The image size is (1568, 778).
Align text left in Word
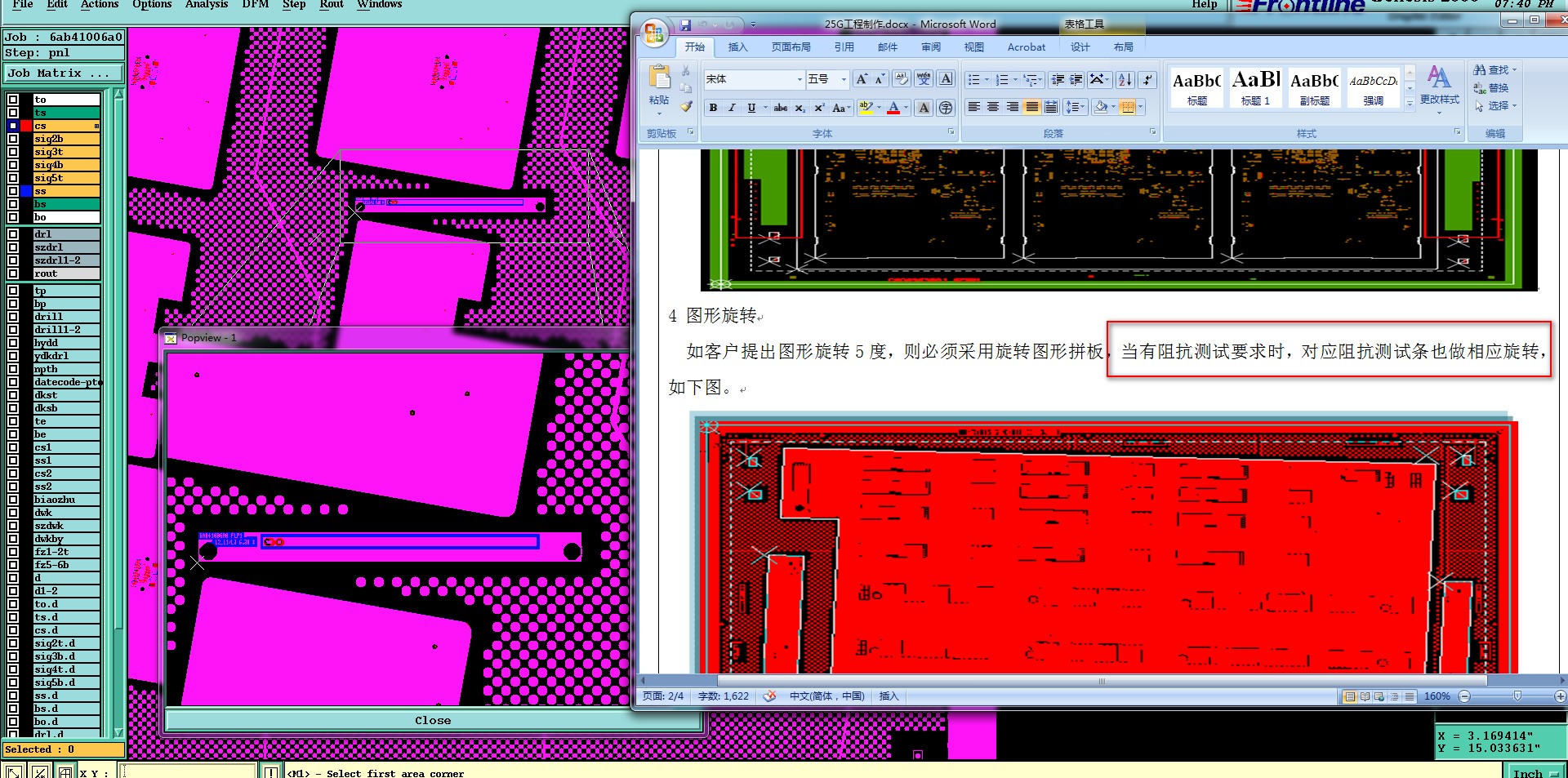click(973, 107)
